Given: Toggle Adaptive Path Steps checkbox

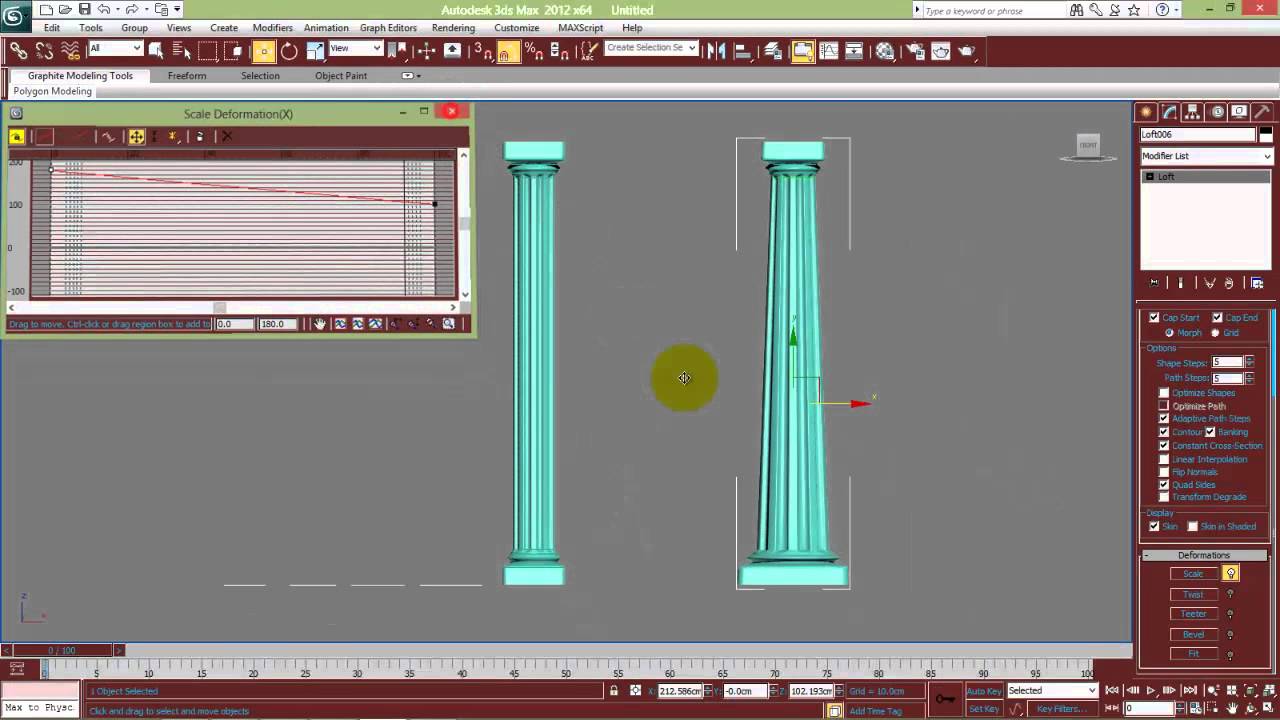Looking at the screenshot, I should 1164,418.
